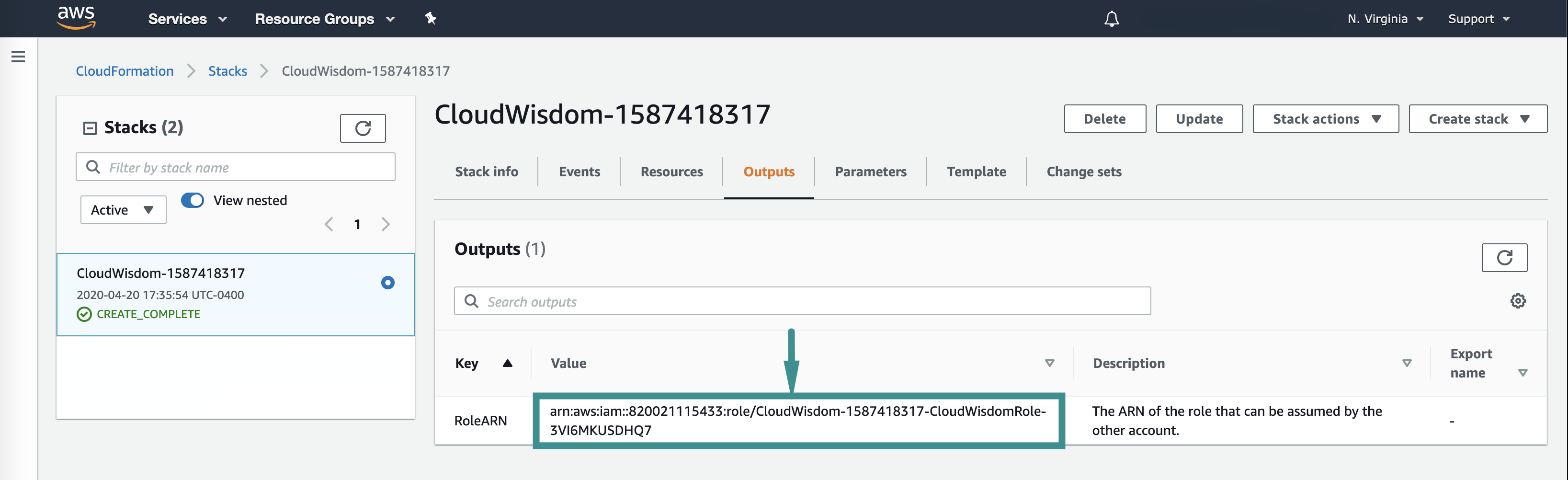Click the Value column header

click(568, 363)
